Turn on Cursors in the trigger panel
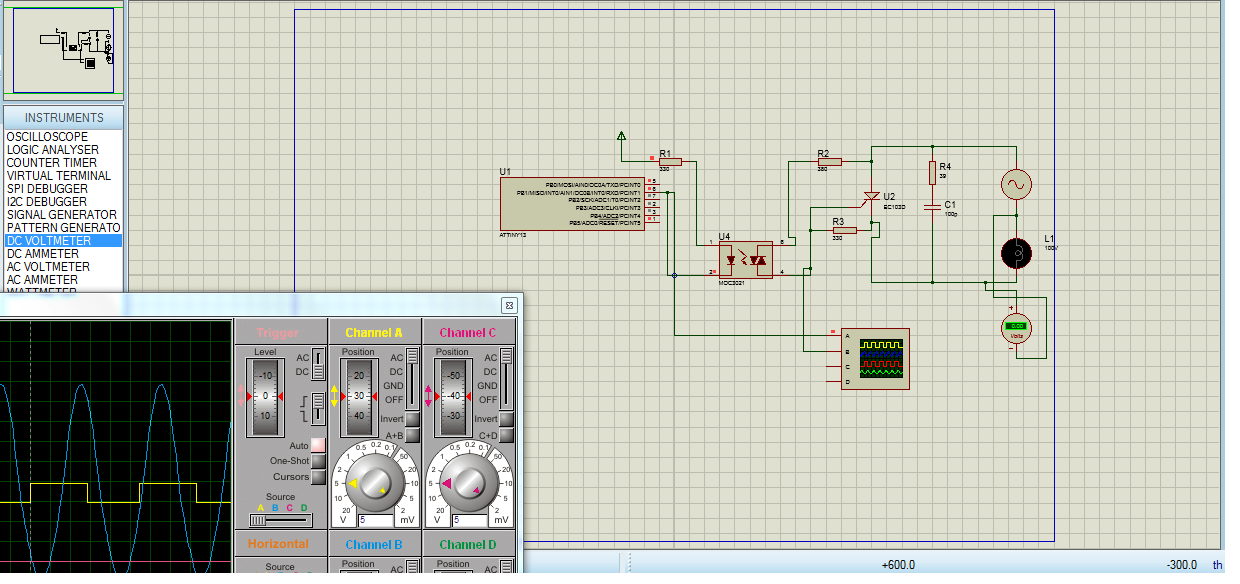The width and height of the screenshot is (1240, 584). [x=318, y=477]
